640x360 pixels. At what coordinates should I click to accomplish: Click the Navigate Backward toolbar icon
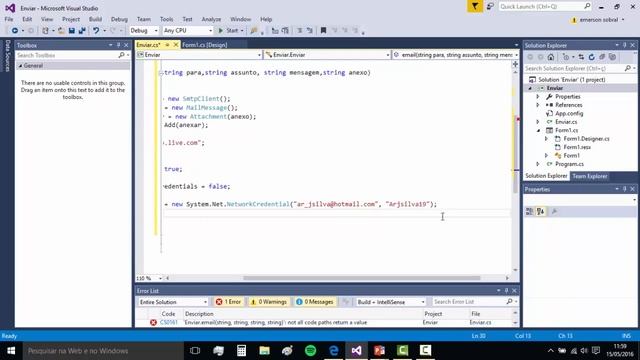(15, 31)
